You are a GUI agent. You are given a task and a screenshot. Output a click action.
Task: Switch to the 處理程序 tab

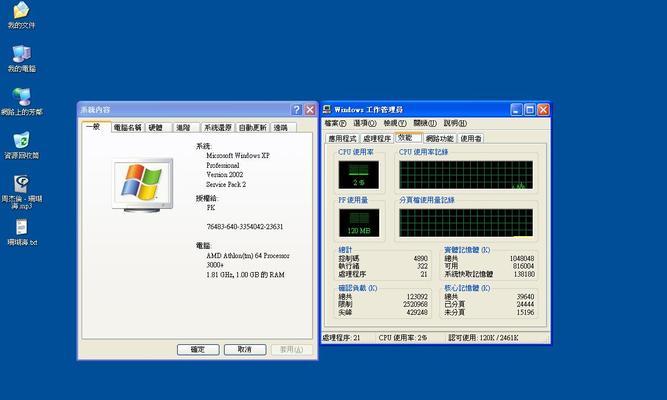coord(377,139)
